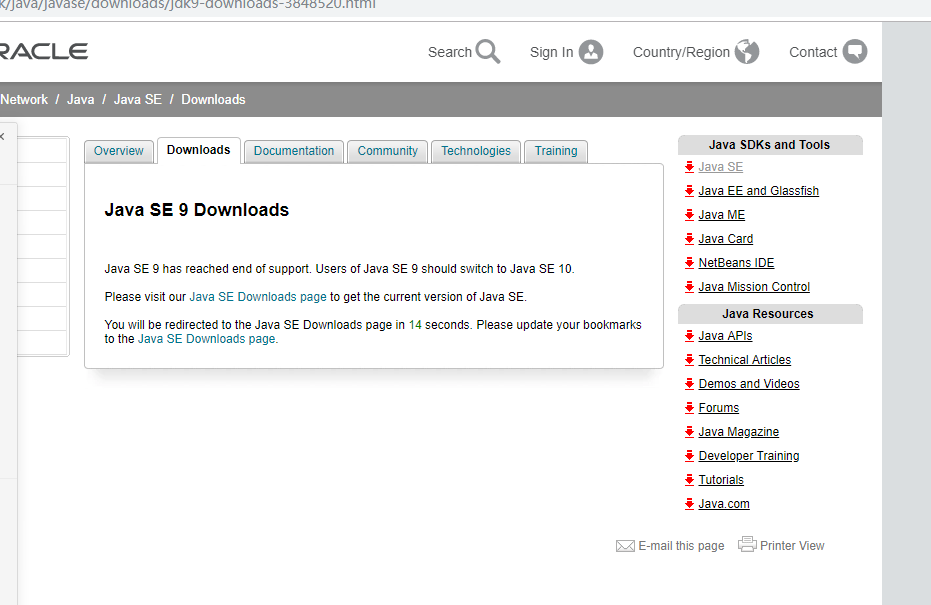Viewport: 931px width, 605px height.
Task: Click red arrow icon beside Tutorials
Action: point(689,480)
